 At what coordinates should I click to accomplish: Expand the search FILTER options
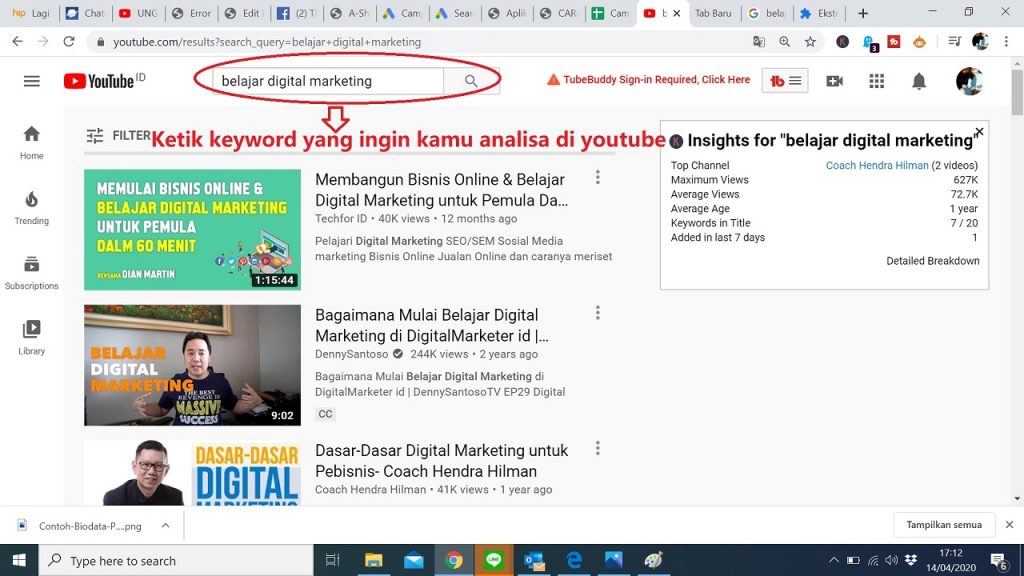[x=117, y=136]
